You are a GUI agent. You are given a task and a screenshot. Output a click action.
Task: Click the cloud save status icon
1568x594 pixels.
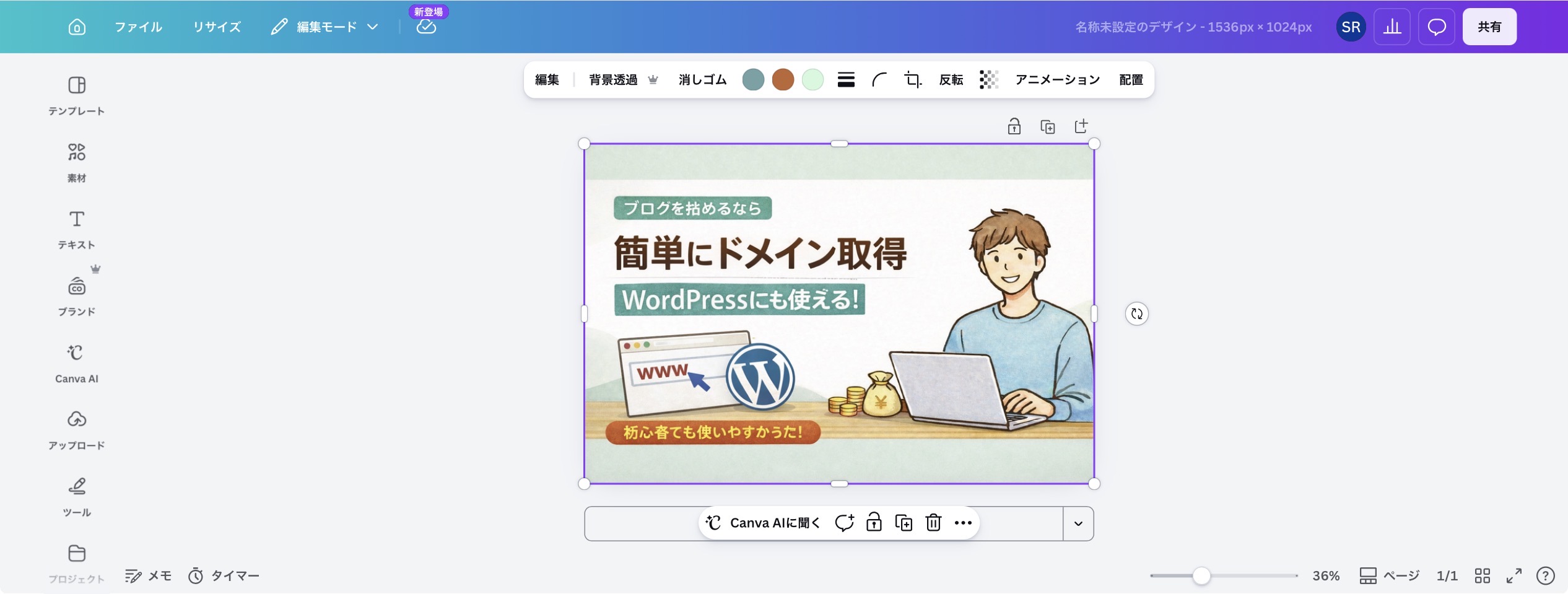[426, 27]
